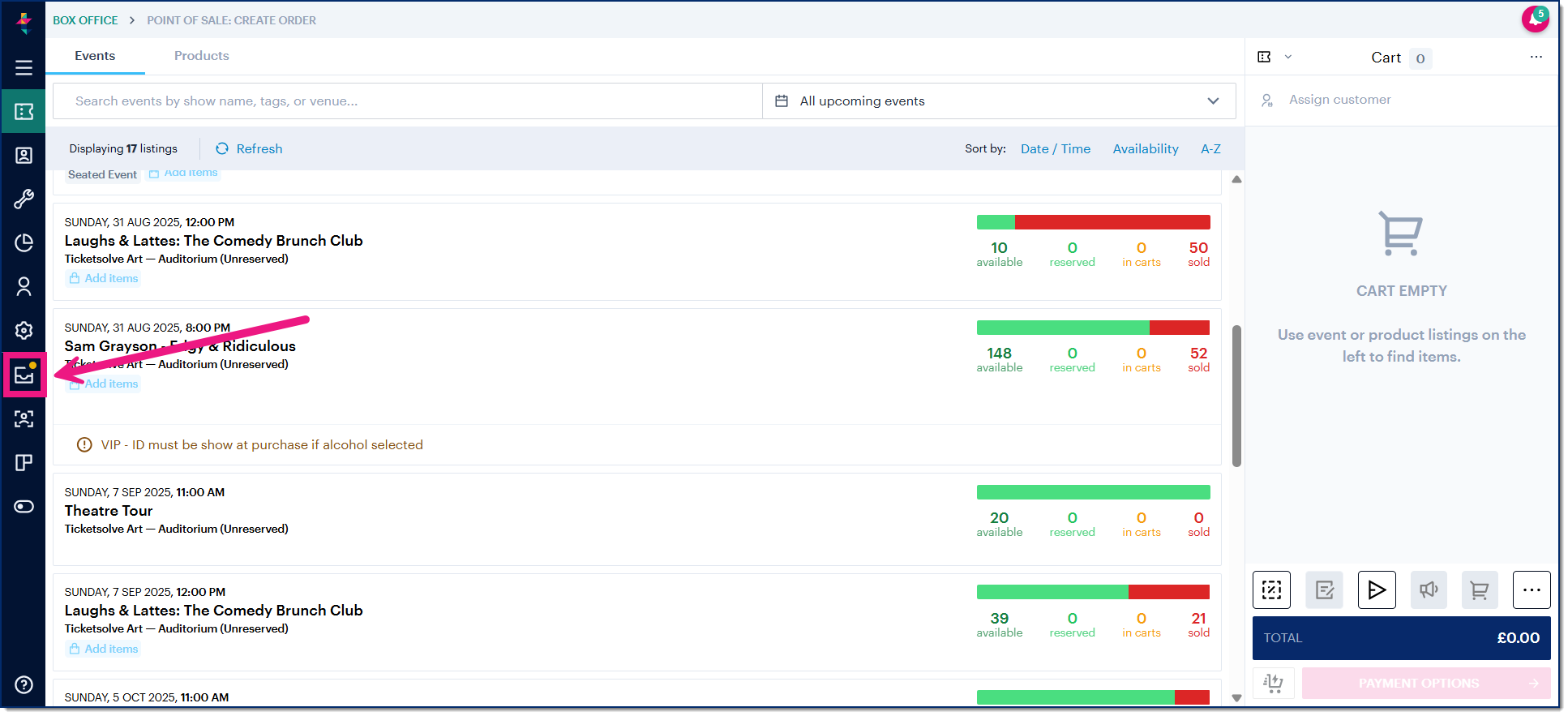This screenshot has width=1568, height=716.
Task: Click the Ticketsolve logo
Action: tap(24, 22)
